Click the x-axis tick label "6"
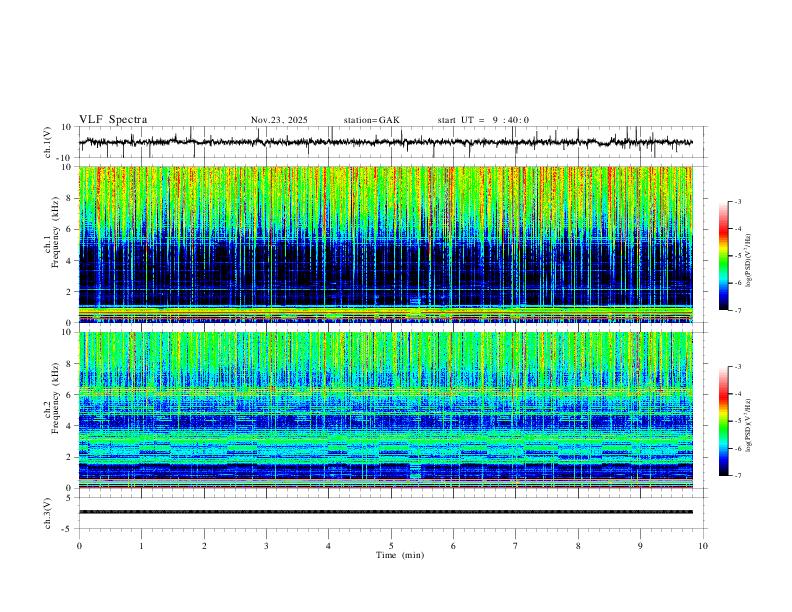 (x=454, y=546)
